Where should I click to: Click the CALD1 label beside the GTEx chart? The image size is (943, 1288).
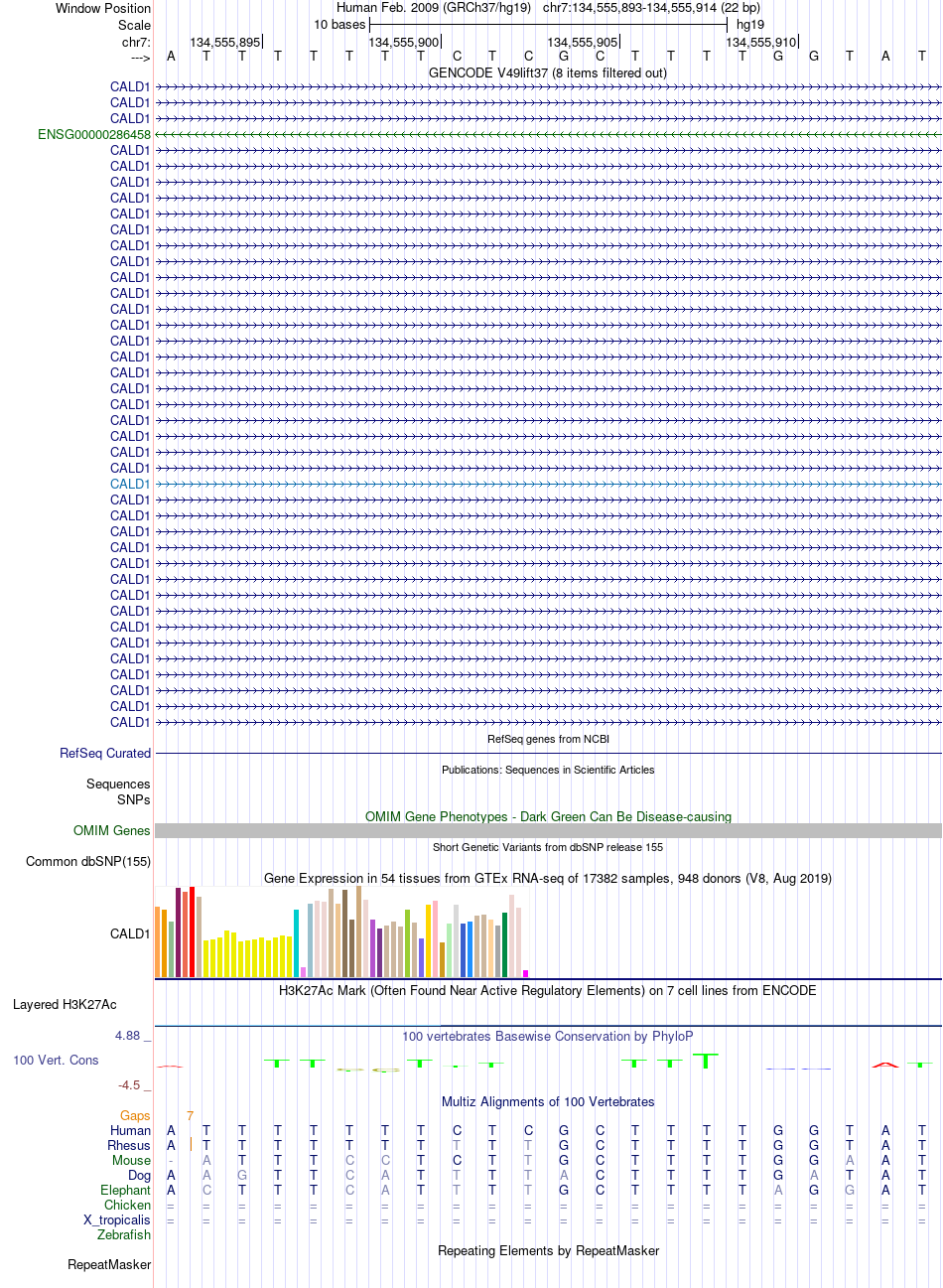pyautogui.click(x=130, y=933)
